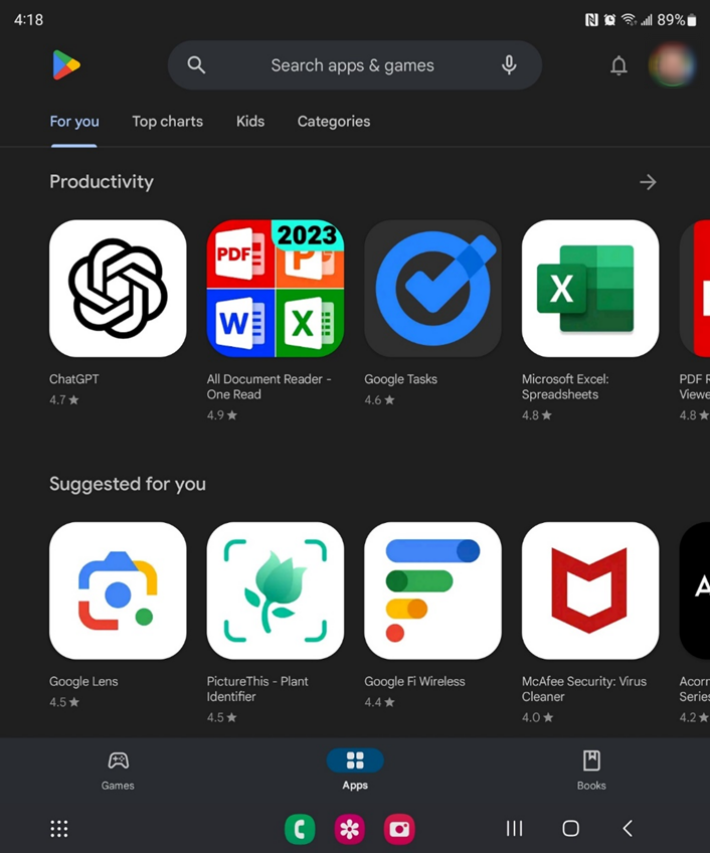Viewport: 710px width, 853px height.
Task: Open the Google Tasks app icon
Action: coord(433,288)
